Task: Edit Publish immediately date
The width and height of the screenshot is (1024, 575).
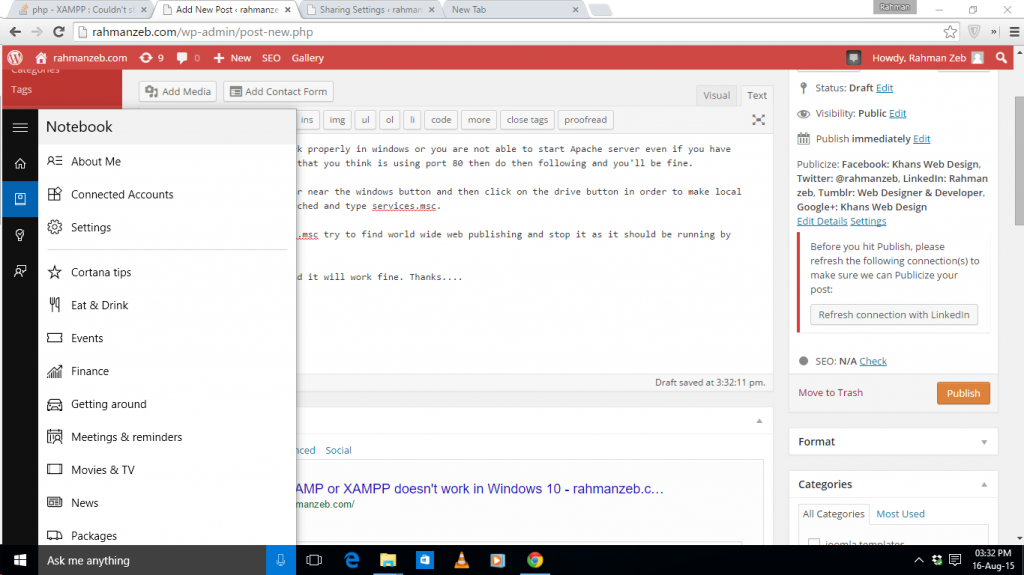Action: (921, 139)
